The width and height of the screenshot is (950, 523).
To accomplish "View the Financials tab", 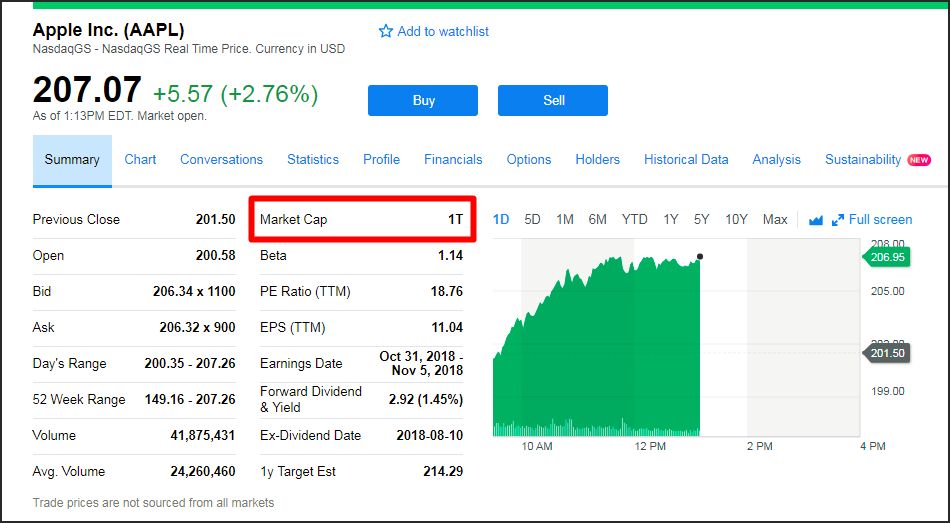I will [x=453, y=159].
